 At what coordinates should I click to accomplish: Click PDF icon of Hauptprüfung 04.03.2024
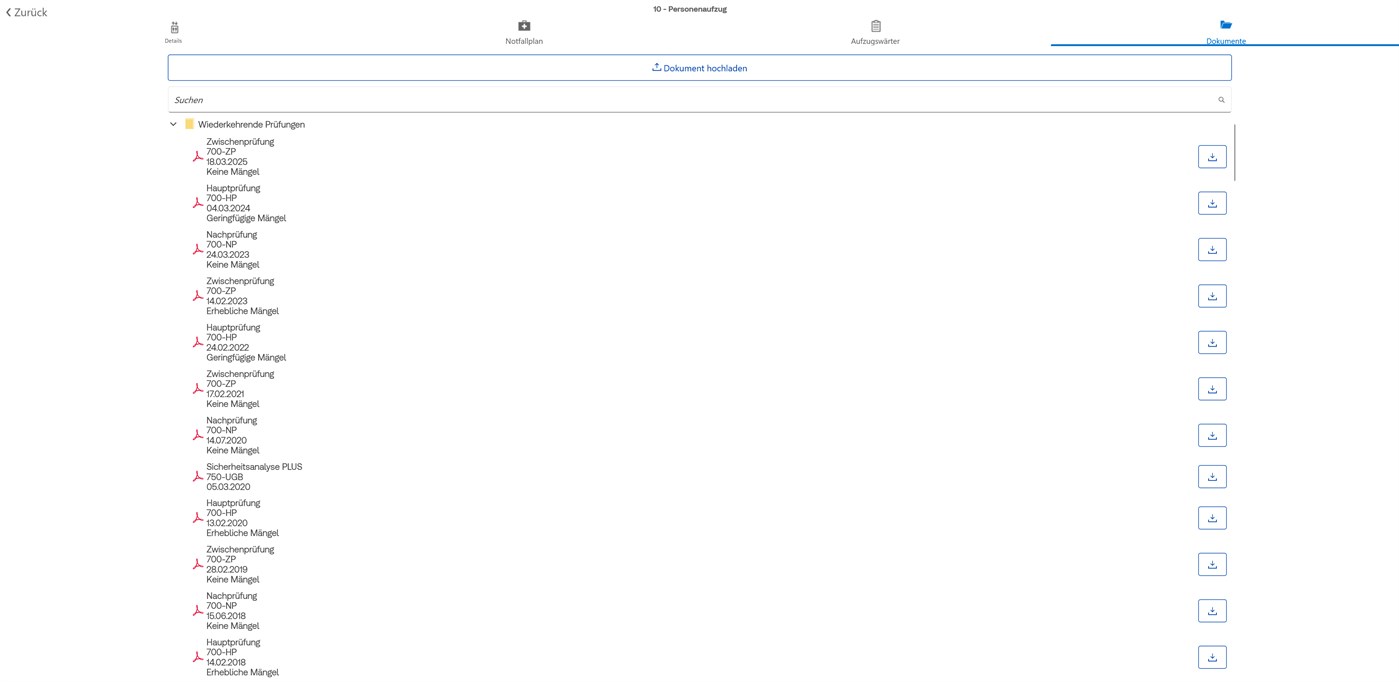[x=197, y=203]
